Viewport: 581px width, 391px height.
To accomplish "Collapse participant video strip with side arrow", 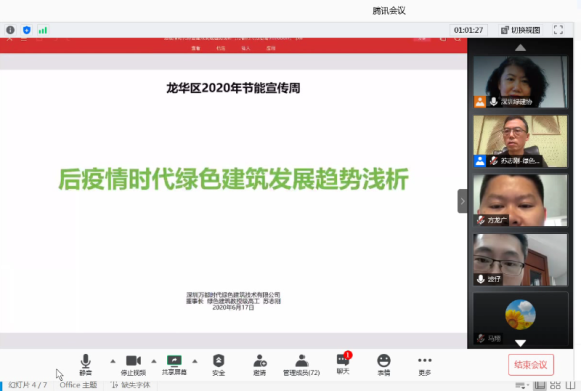I will point(462,201).
